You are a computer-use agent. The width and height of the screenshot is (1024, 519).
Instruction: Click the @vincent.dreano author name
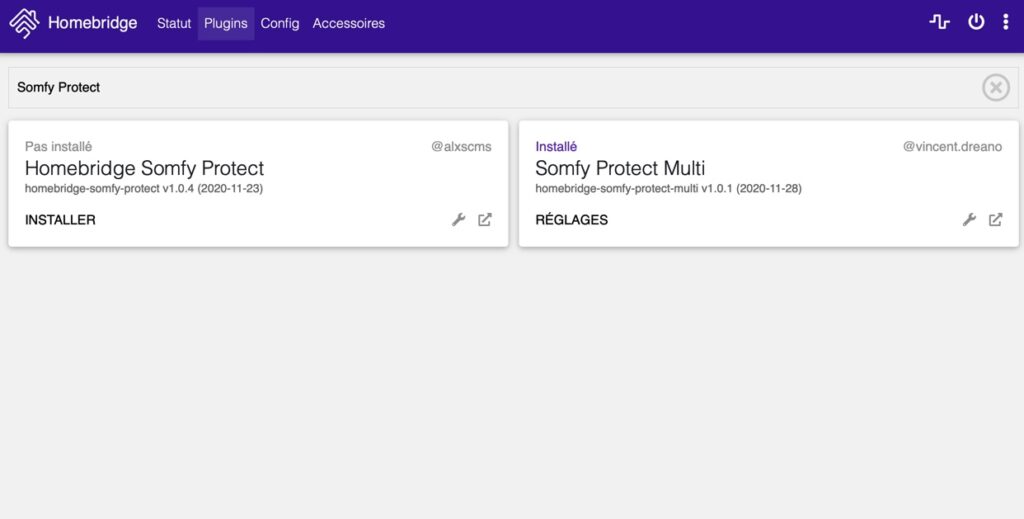coord(952,147)
